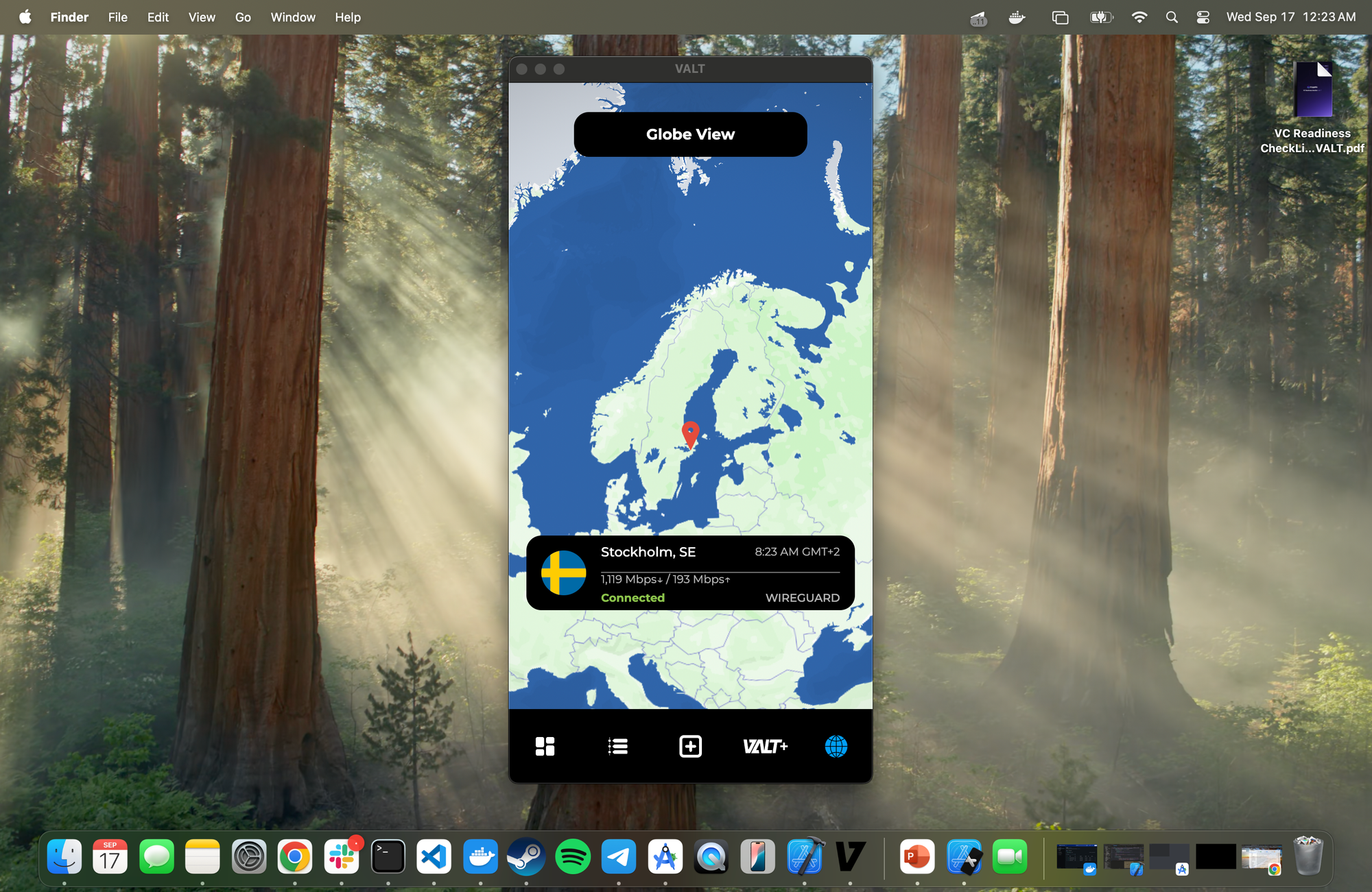The width and height of the screenshot is (1372, 892).
Task: Click the Stockholm, SE location text
Action: coord(648,552)
